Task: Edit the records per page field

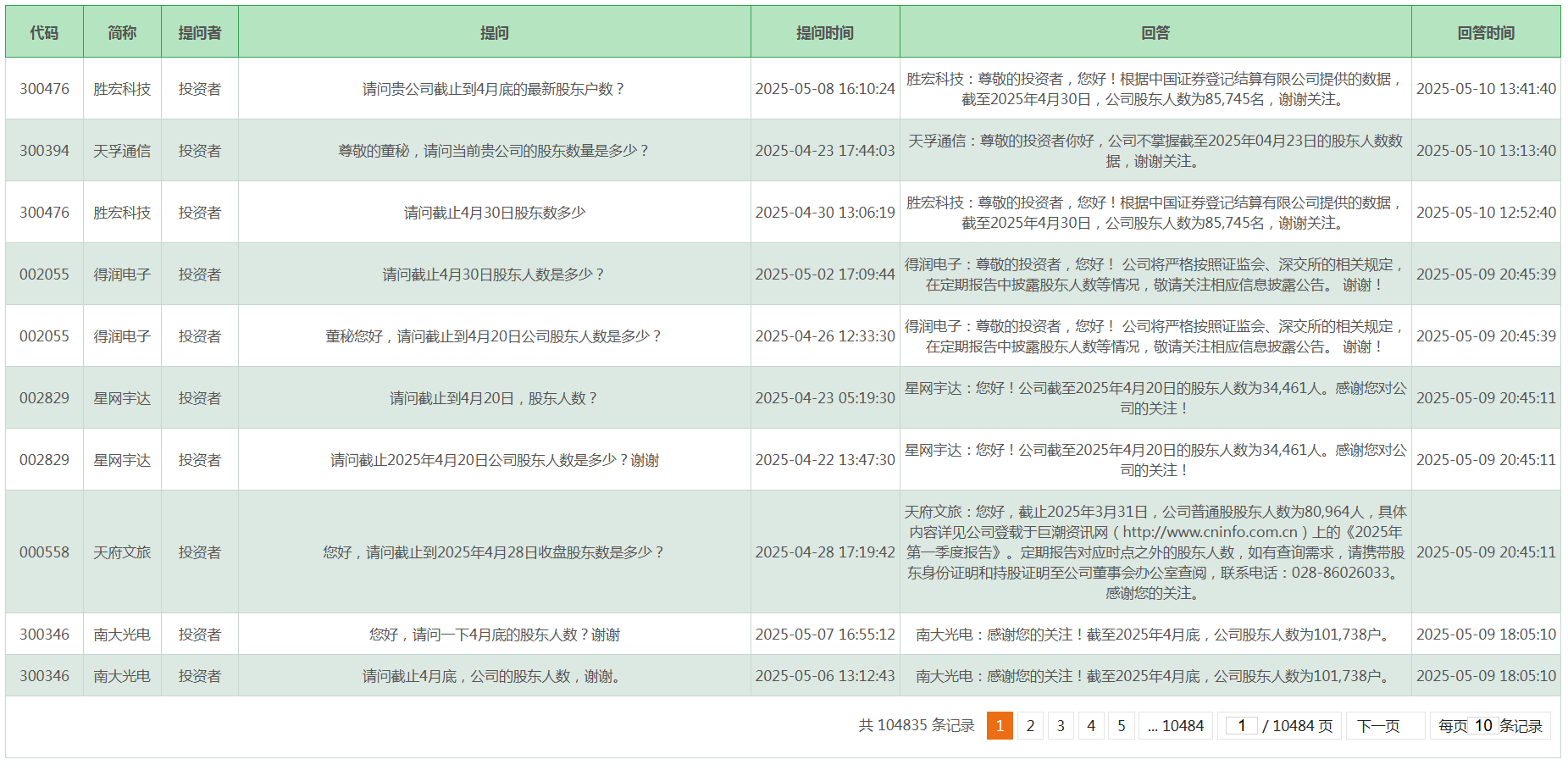Action: pyautogui.click(x=1483, y=726)
